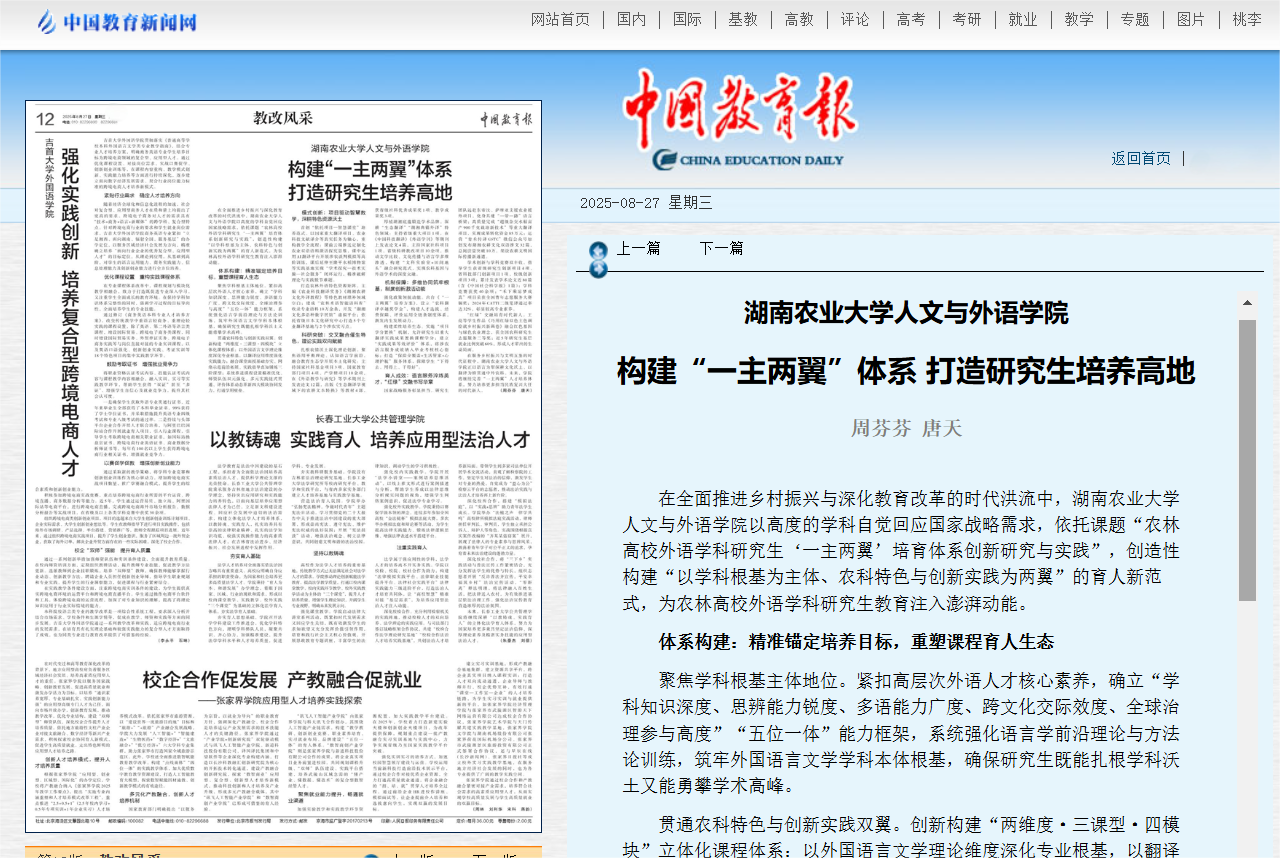Open 以教铸魂 实践育人 article in page image
The image size is (1280, 858).
369,440
